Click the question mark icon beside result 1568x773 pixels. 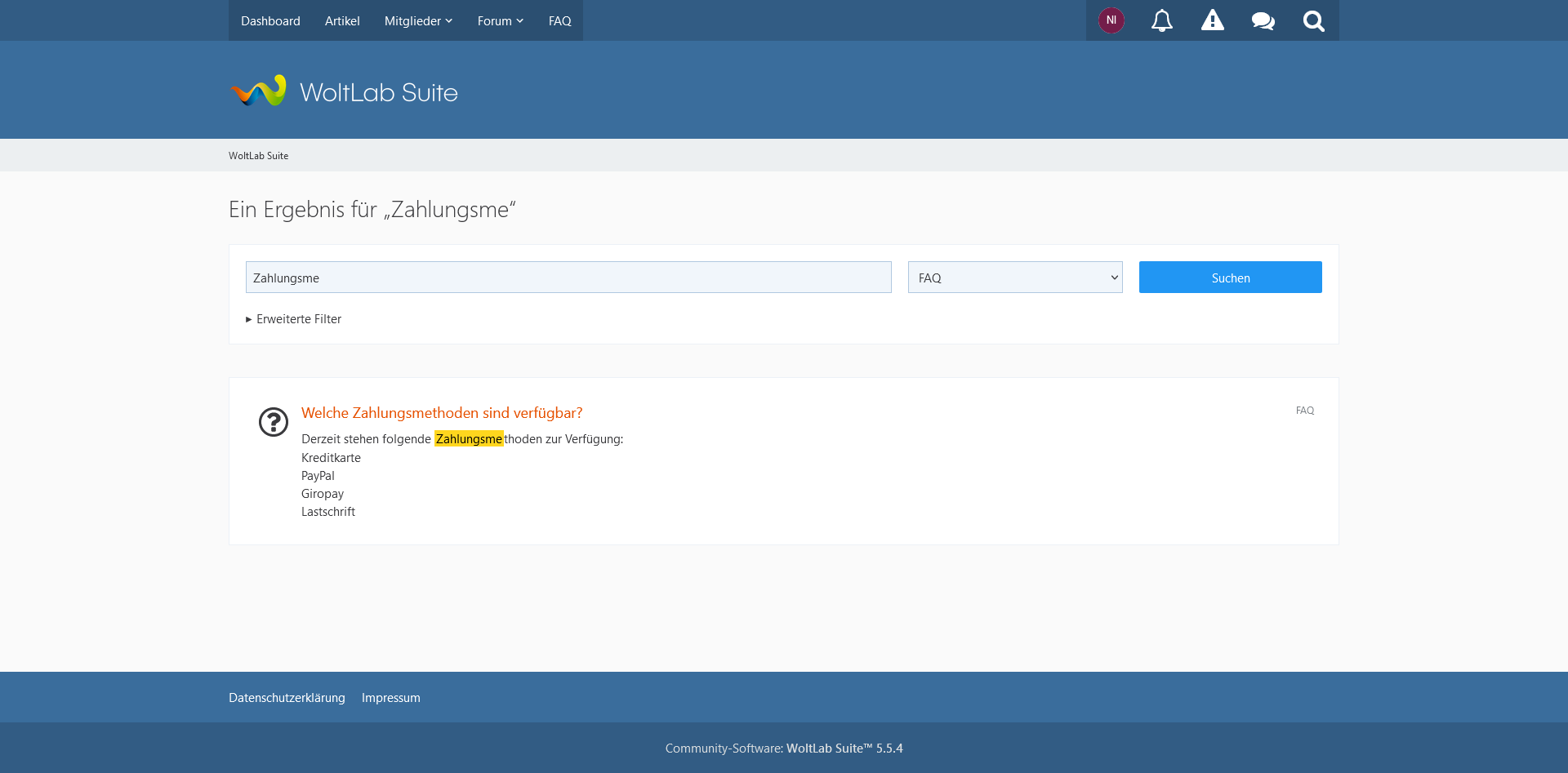[x=274, y=422]
